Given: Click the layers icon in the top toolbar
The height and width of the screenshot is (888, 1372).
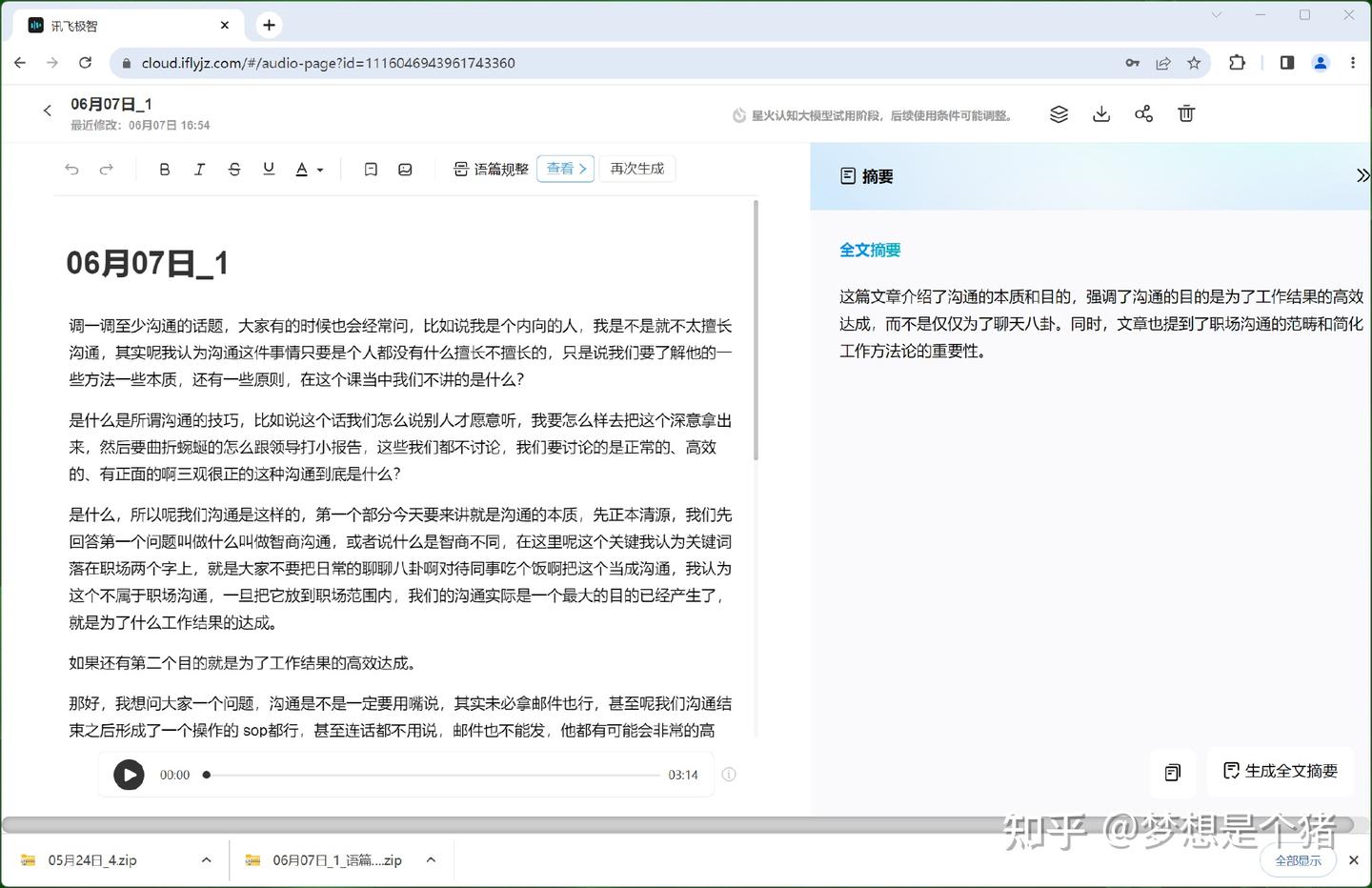Looking at the screenshot, I should click(x=1059, y=113).
